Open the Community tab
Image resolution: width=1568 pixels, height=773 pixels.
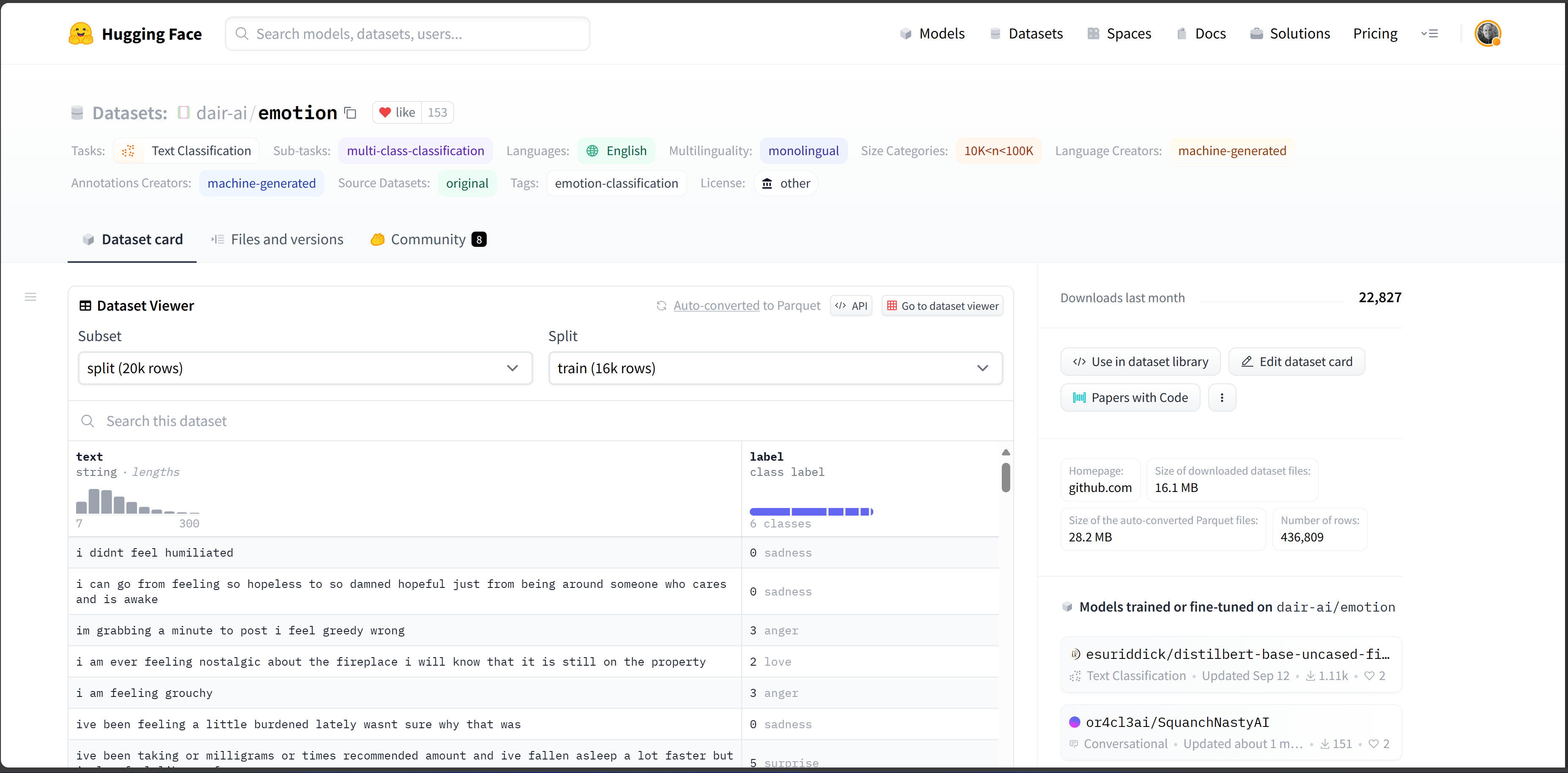click(428, 240)
